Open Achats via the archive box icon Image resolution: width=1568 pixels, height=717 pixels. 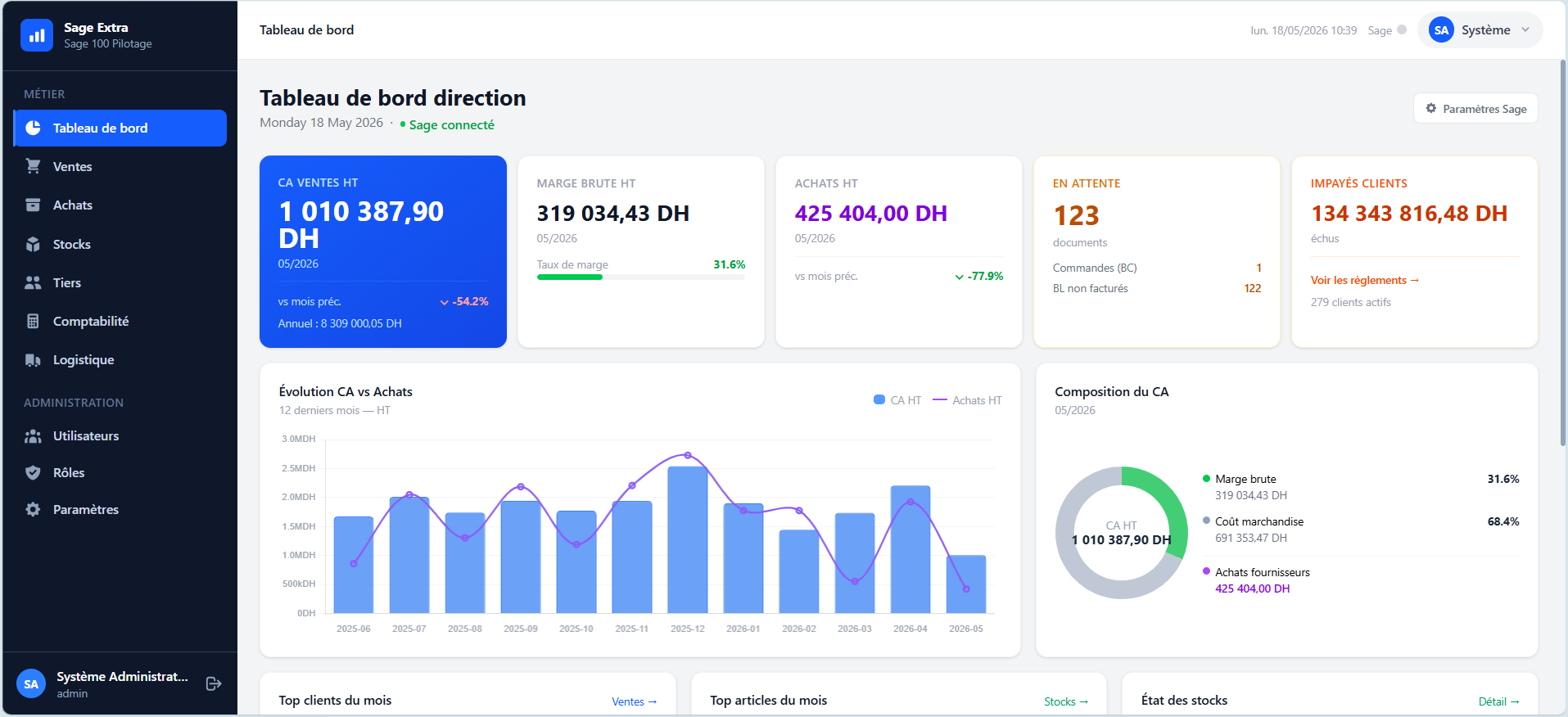click(x=33, y=205)
